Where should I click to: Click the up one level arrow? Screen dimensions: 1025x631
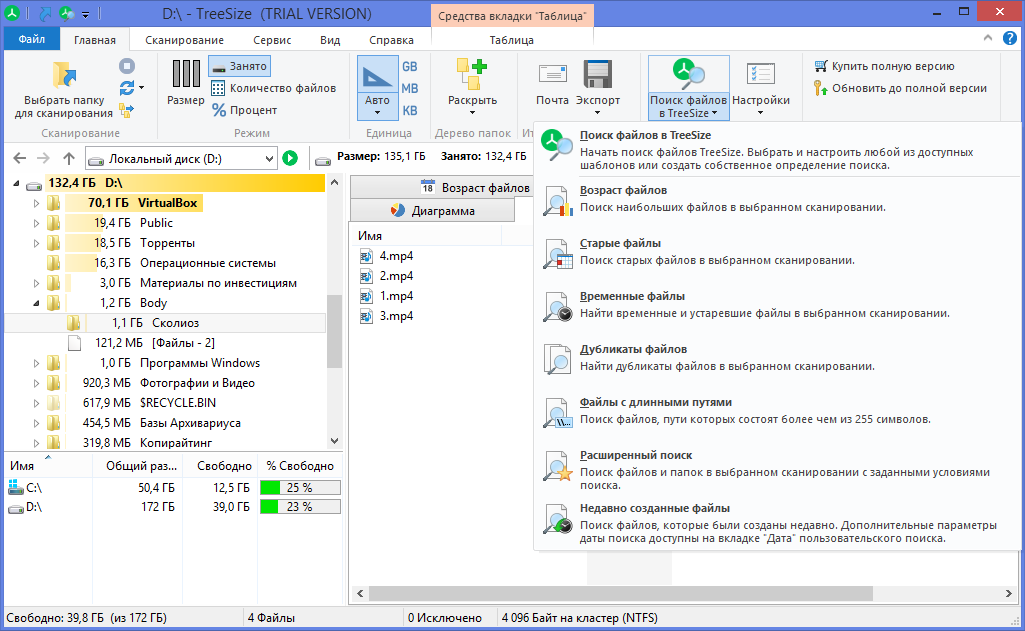point(69,158)
